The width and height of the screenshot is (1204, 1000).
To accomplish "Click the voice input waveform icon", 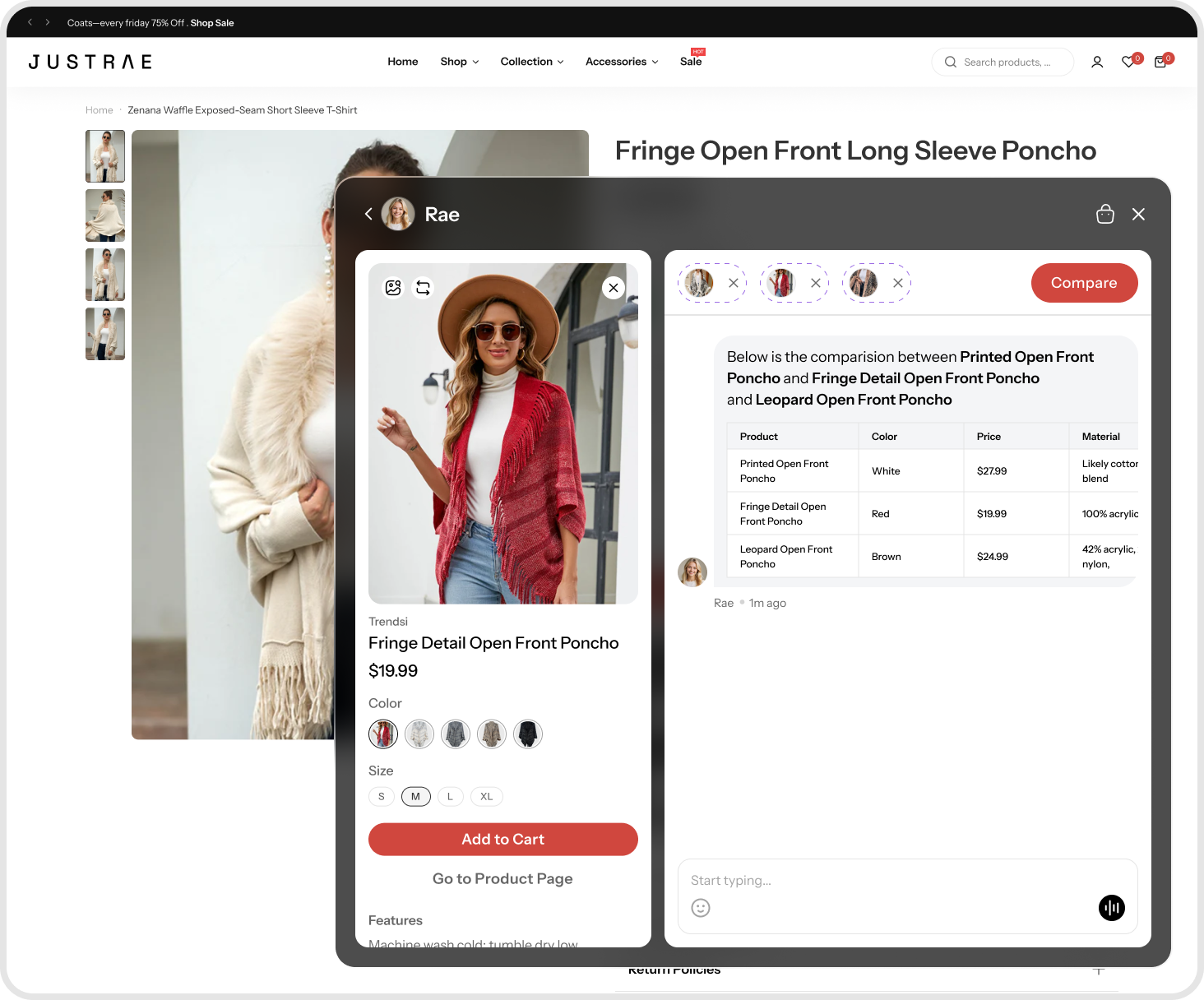I will 1111,907.
